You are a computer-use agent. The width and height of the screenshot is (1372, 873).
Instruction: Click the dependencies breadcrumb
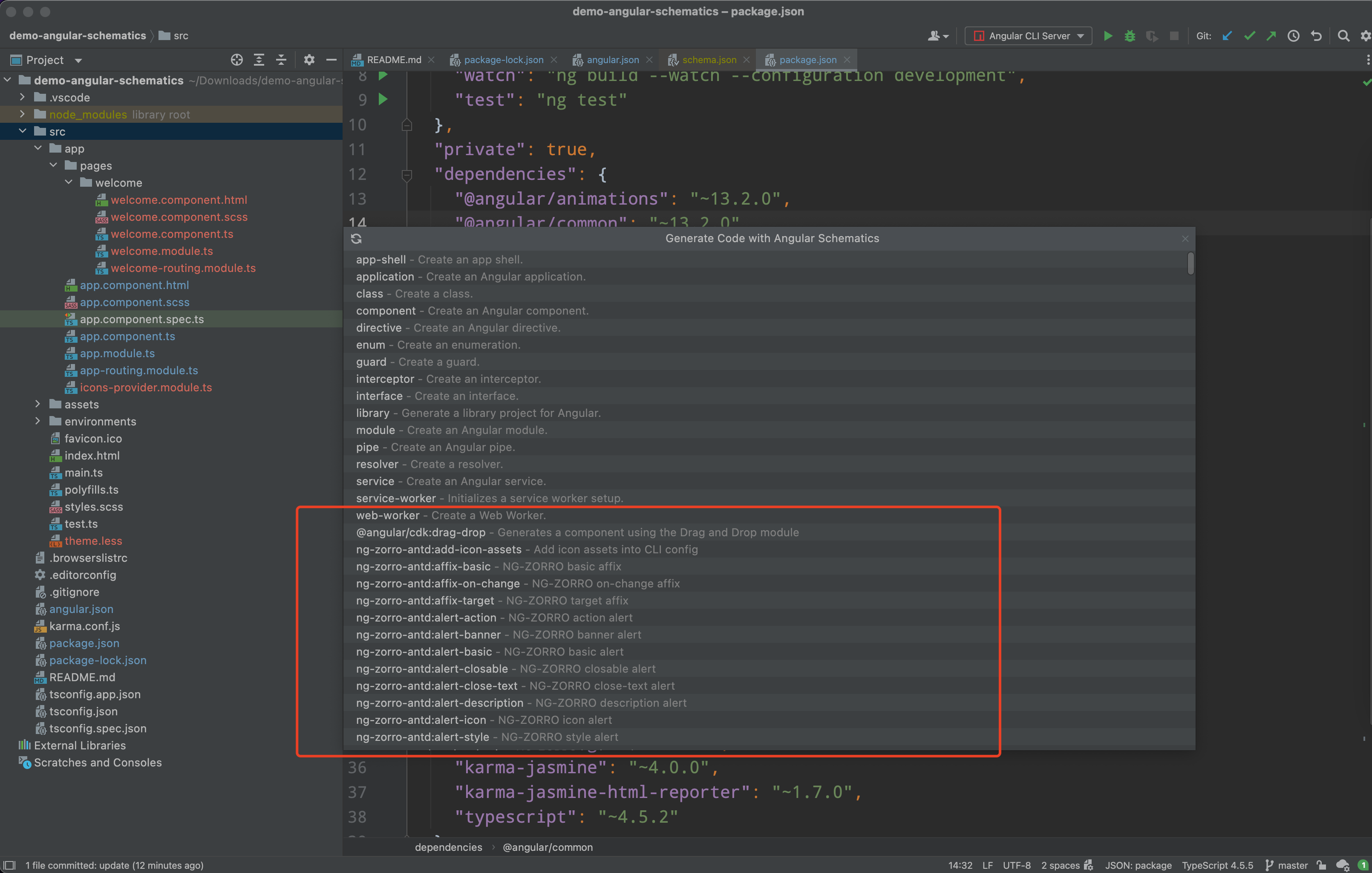(448, 847)
